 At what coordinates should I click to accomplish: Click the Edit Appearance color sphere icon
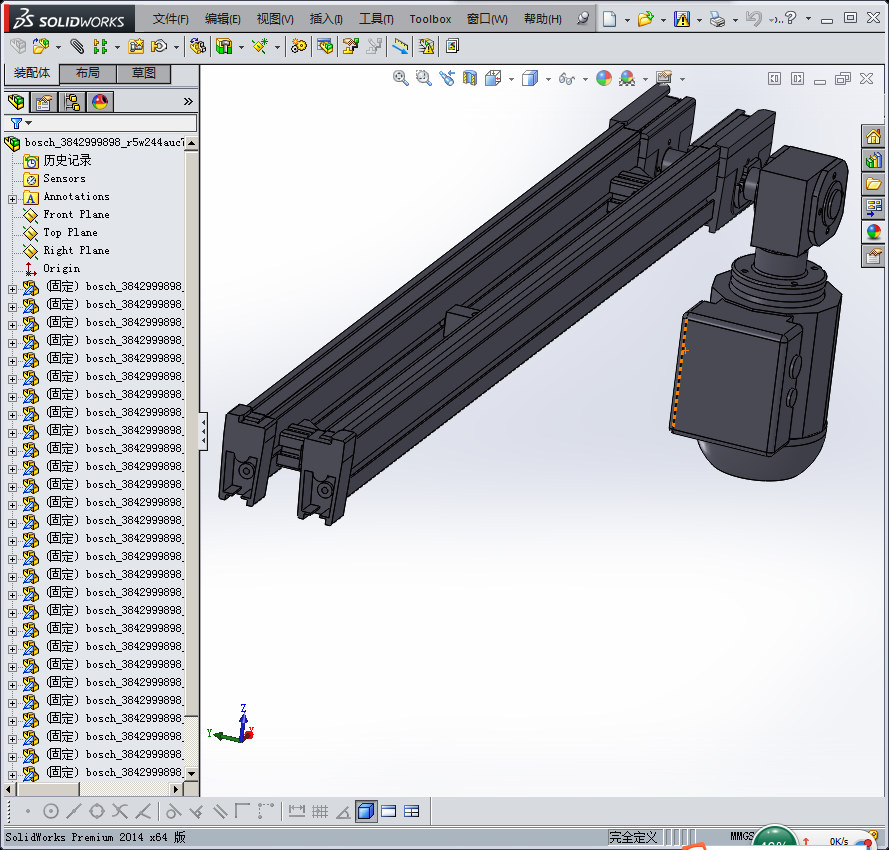[604, 78]
